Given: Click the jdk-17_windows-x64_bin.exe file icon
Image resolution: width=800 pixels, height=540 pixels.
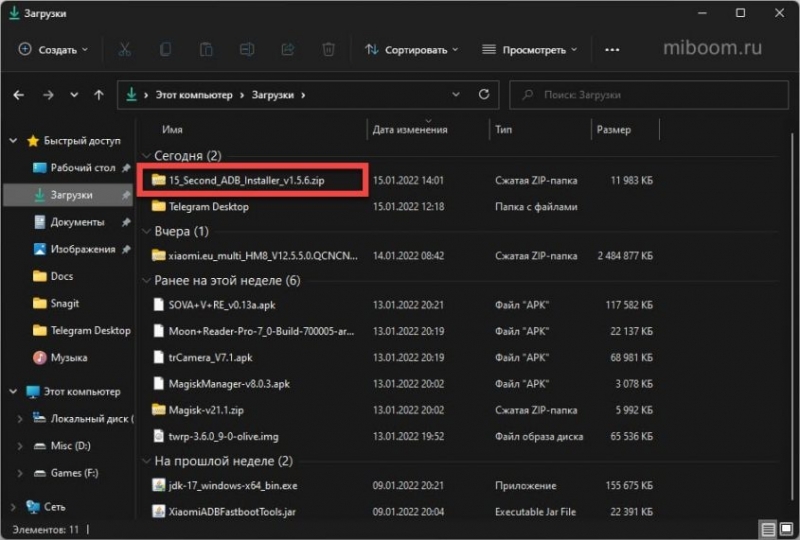Looking at the screenshot, I should point(159,485).
